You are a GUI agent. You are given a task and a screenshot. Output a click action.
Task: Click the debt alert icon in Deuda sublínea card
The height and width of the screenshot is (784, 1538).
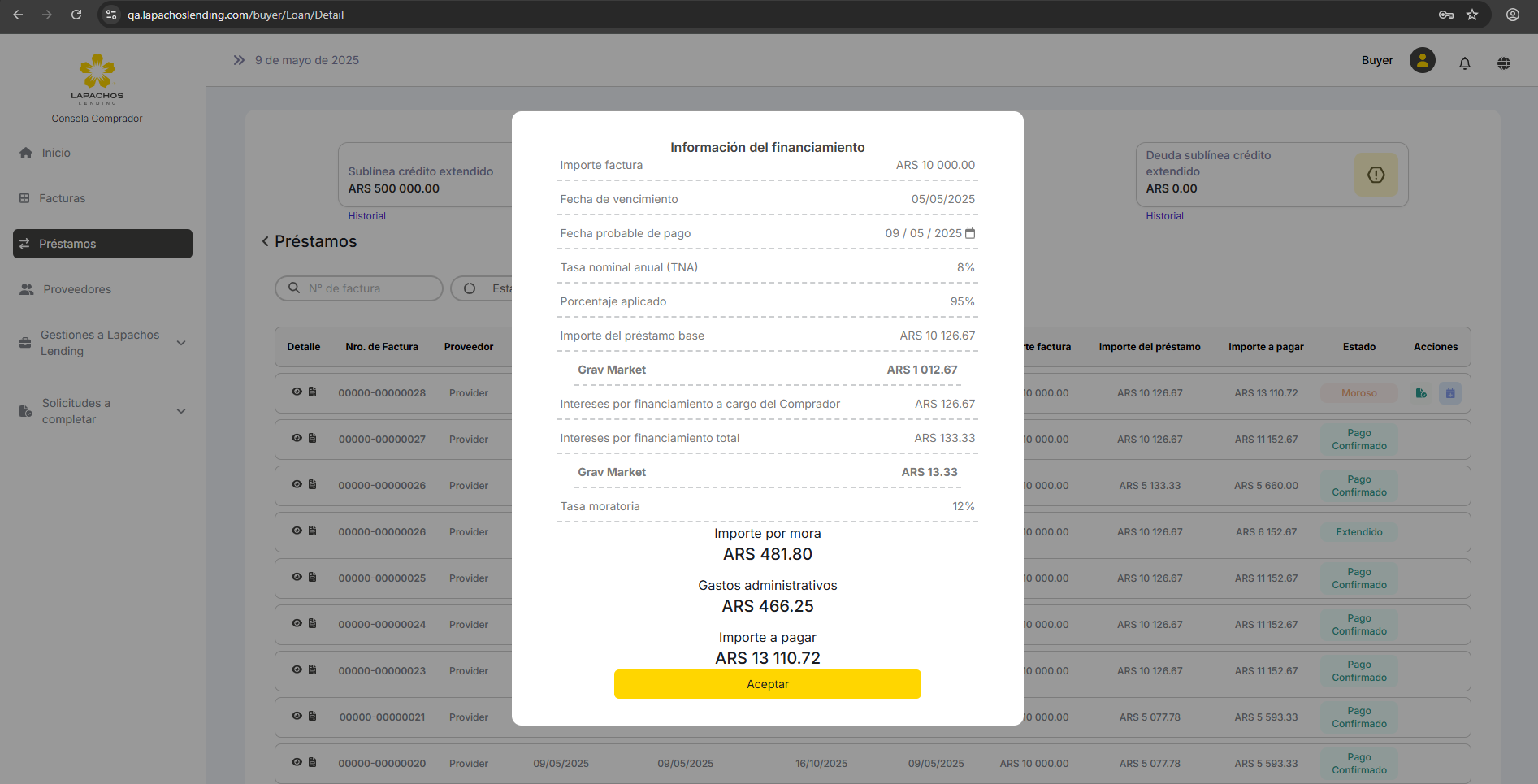pos(1376,175)
